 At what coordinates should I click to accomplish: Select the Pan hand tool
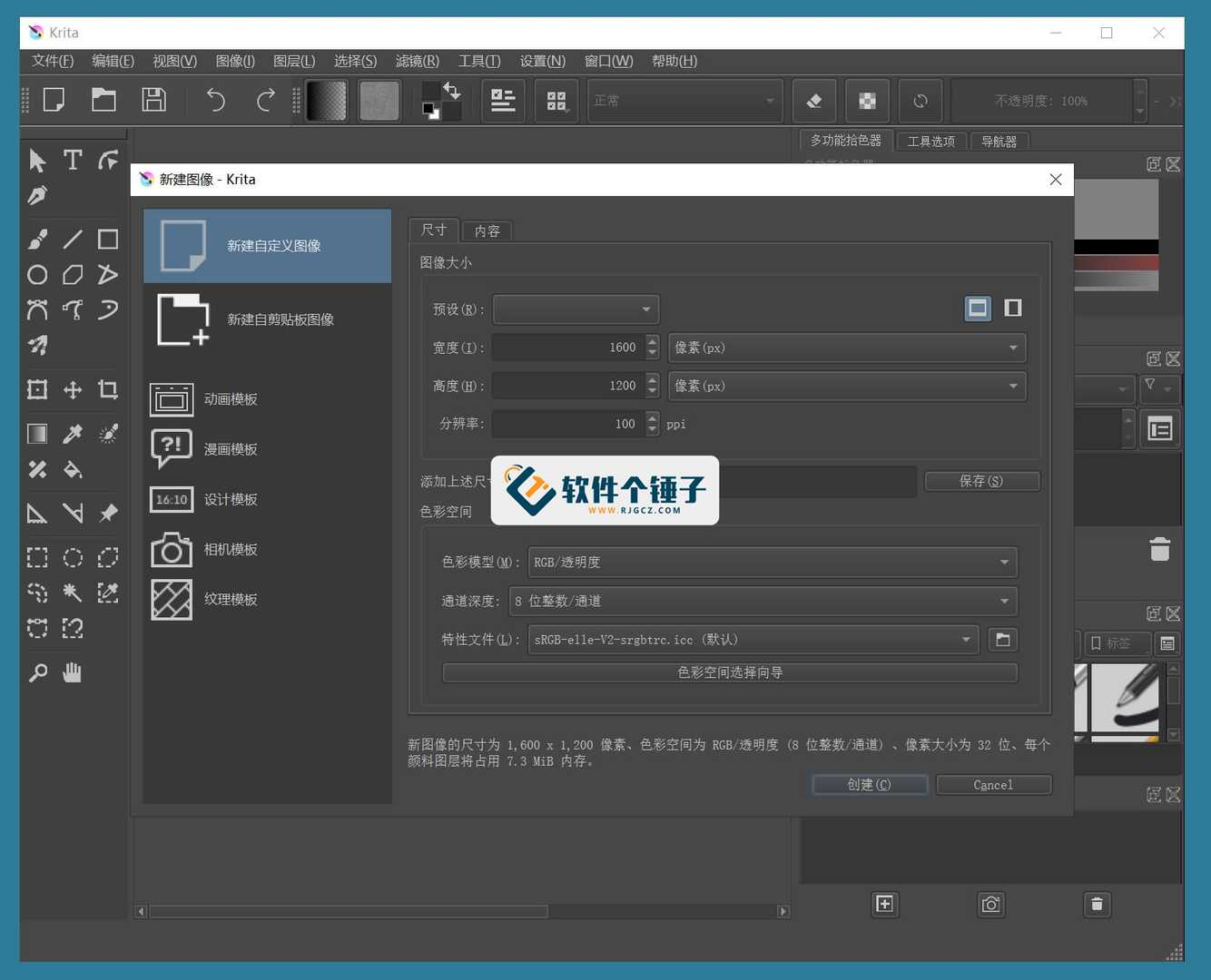(73, 672)
